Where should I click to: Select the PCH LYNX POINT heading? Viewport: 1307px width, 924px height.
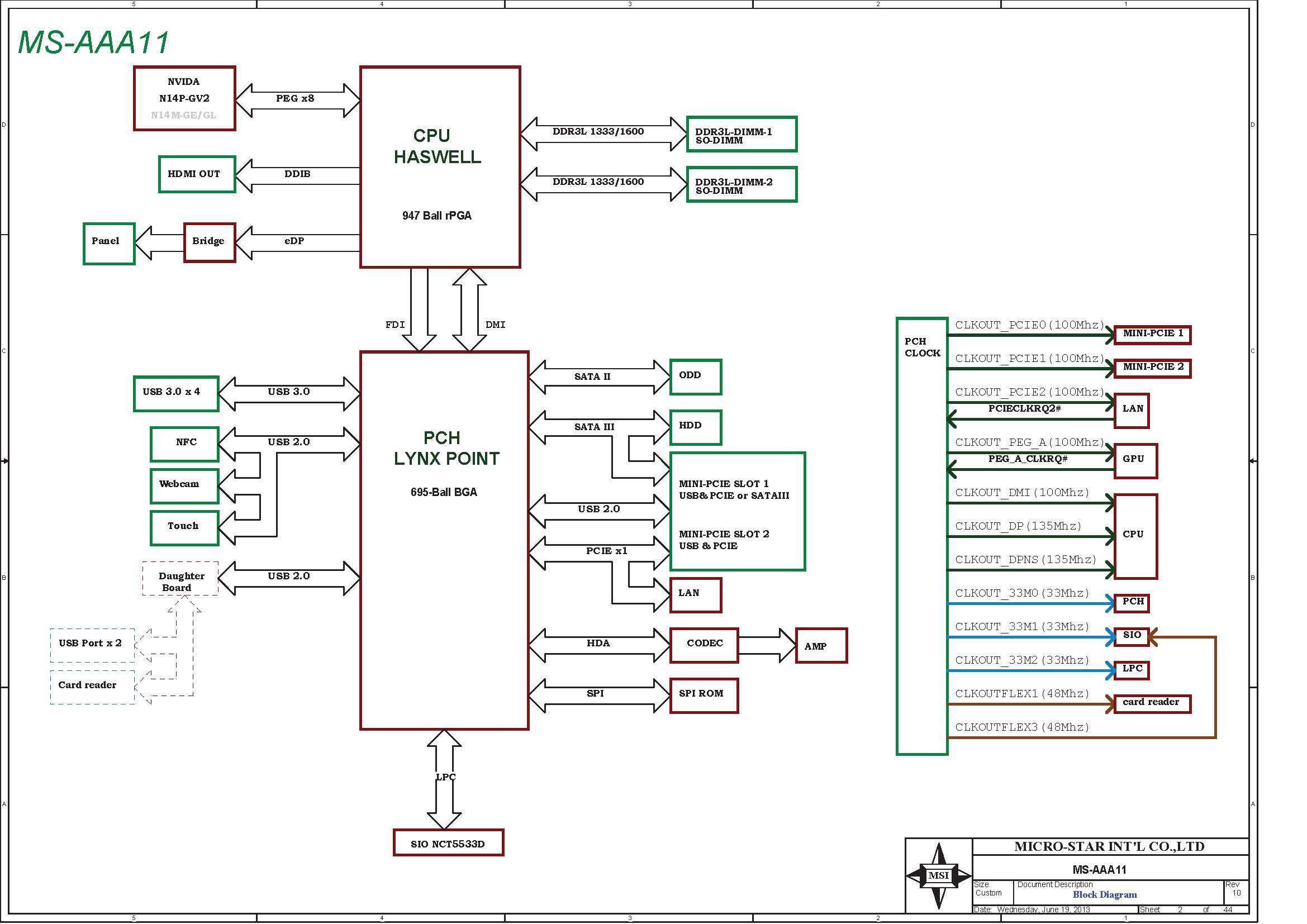tap(446, 449)
